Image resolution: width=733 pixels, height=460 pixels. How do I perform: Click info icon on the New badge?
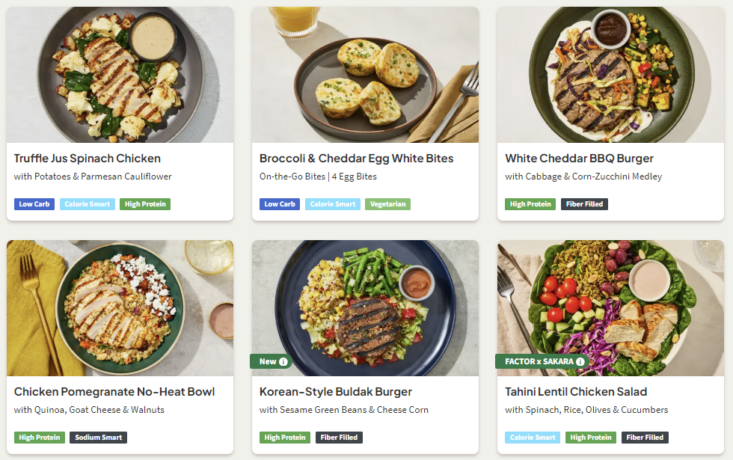point(283,362)
